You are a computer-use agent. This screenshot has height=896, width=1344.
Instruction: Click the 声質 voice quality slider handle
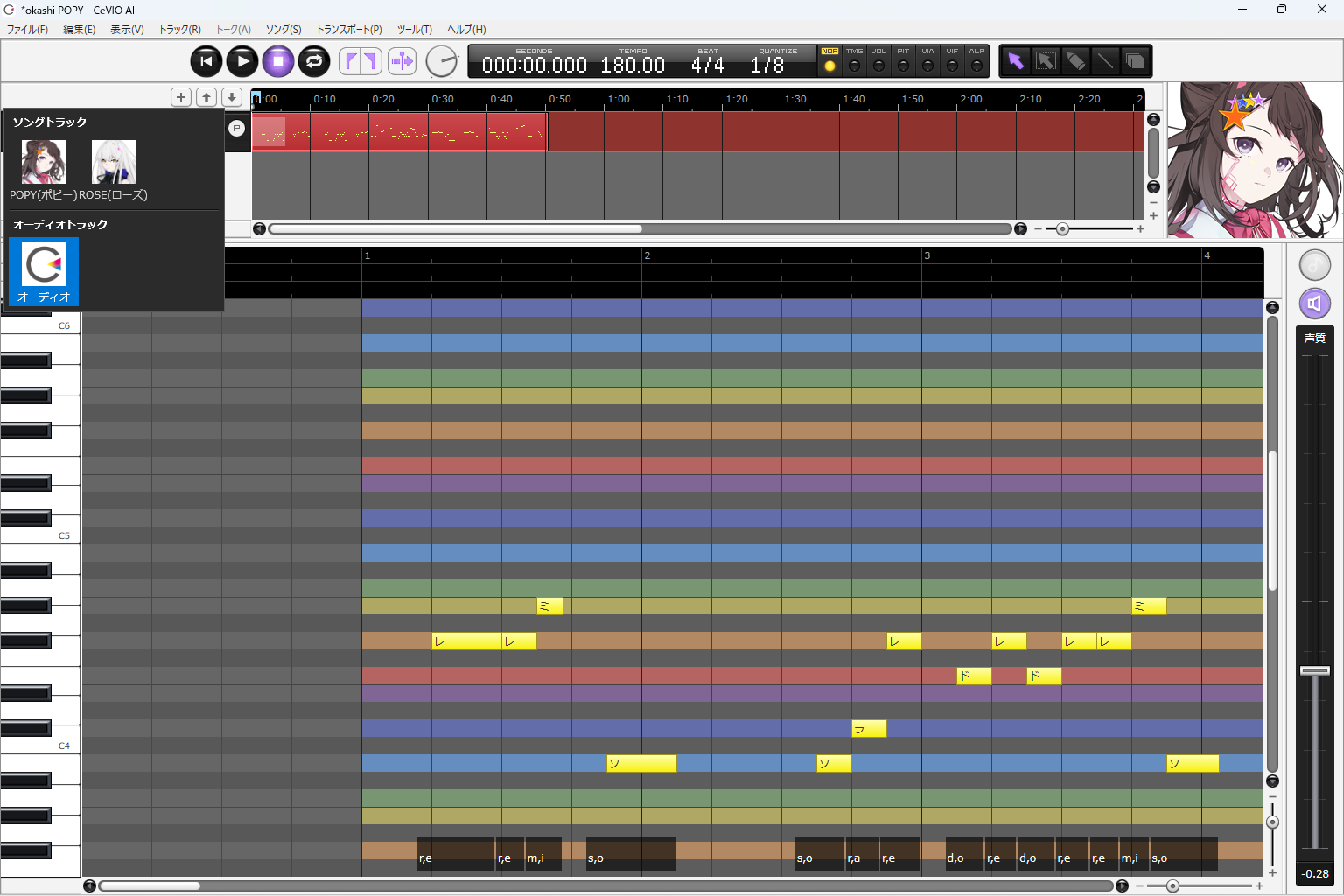coord(1314,670)
